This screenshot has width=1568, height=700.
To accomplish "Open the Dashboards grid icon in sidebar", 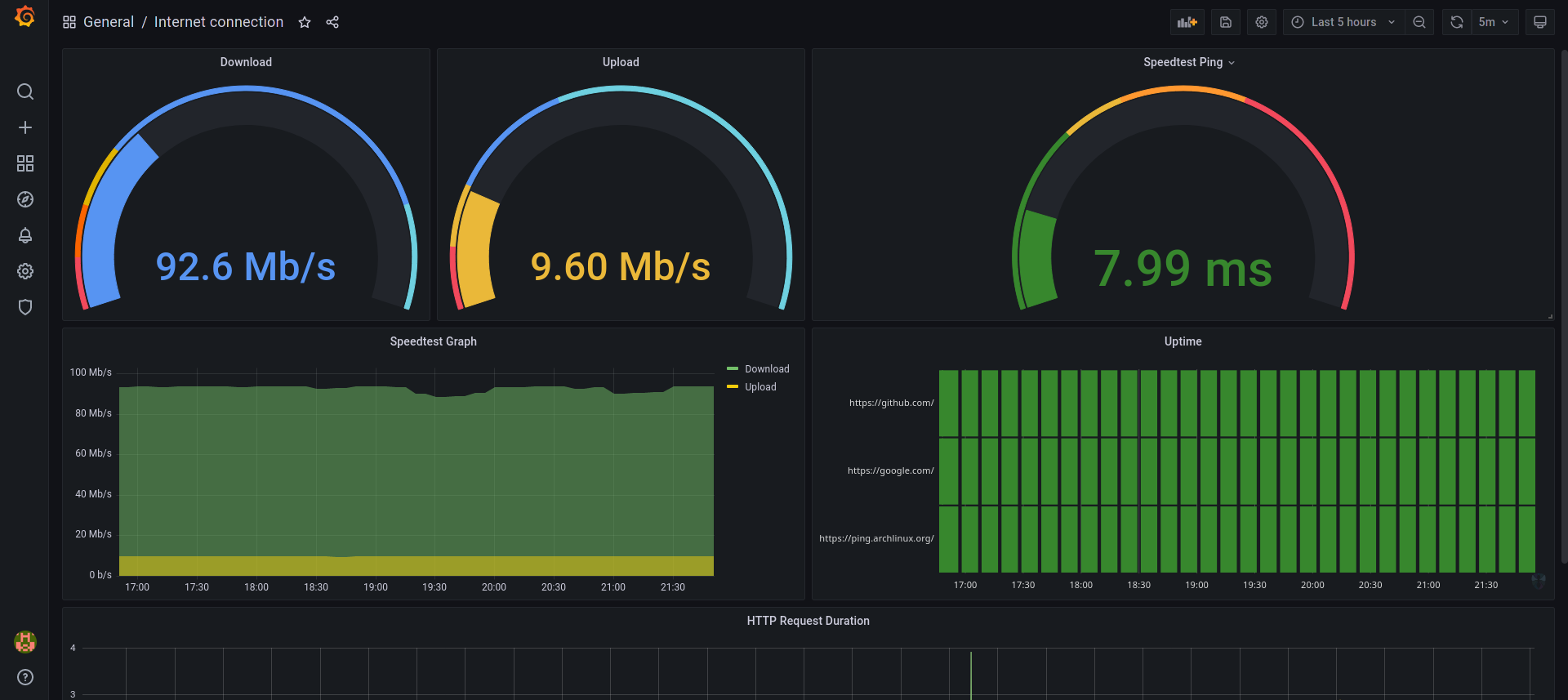I will [25, 163].
